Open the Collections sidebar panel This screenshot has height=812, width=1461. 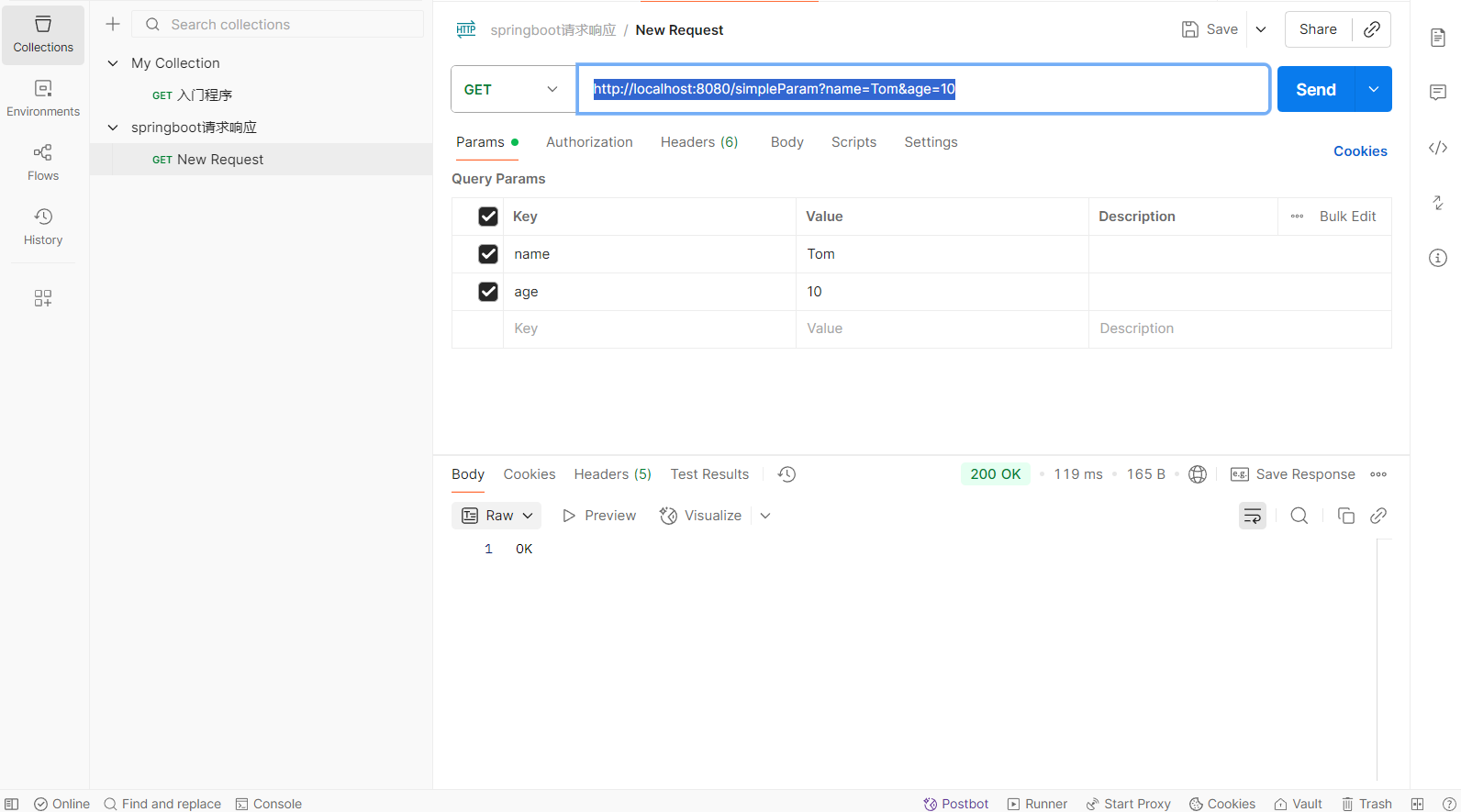click(x=43, y=35)
